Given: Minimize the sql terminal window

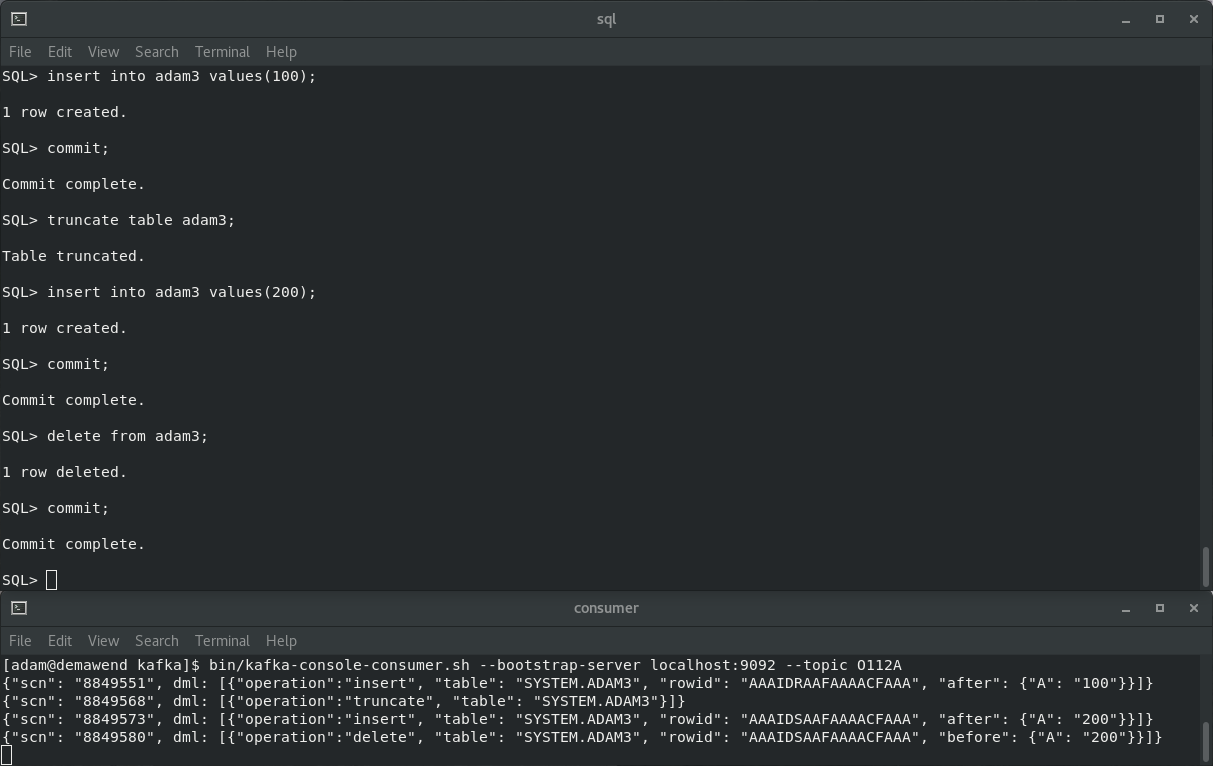Looking at the screenshot, I should (1125, 18).
